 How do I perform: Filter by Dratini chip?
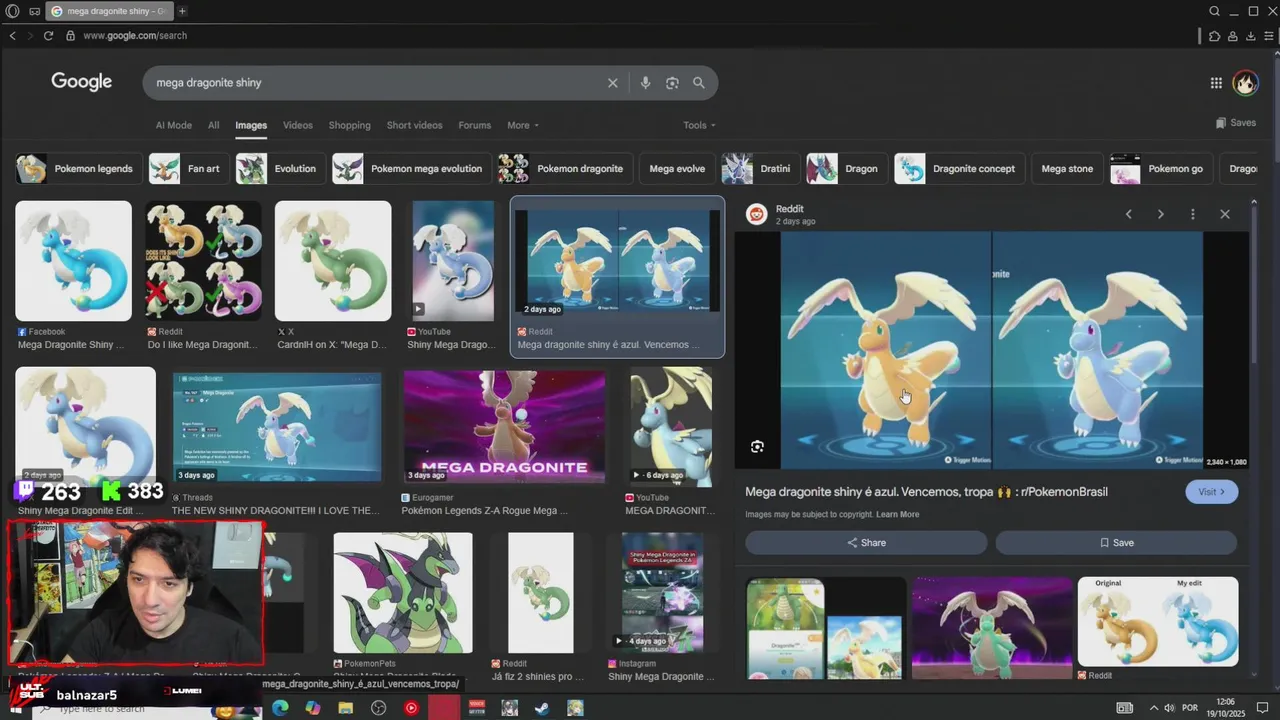[760, 169]
